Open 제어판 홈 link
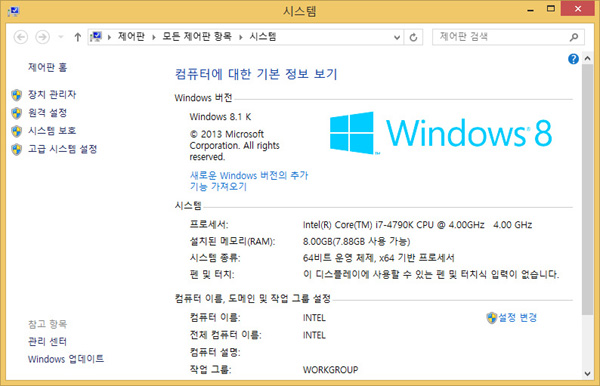The image size is (600, 386). (x=47, y=67)
